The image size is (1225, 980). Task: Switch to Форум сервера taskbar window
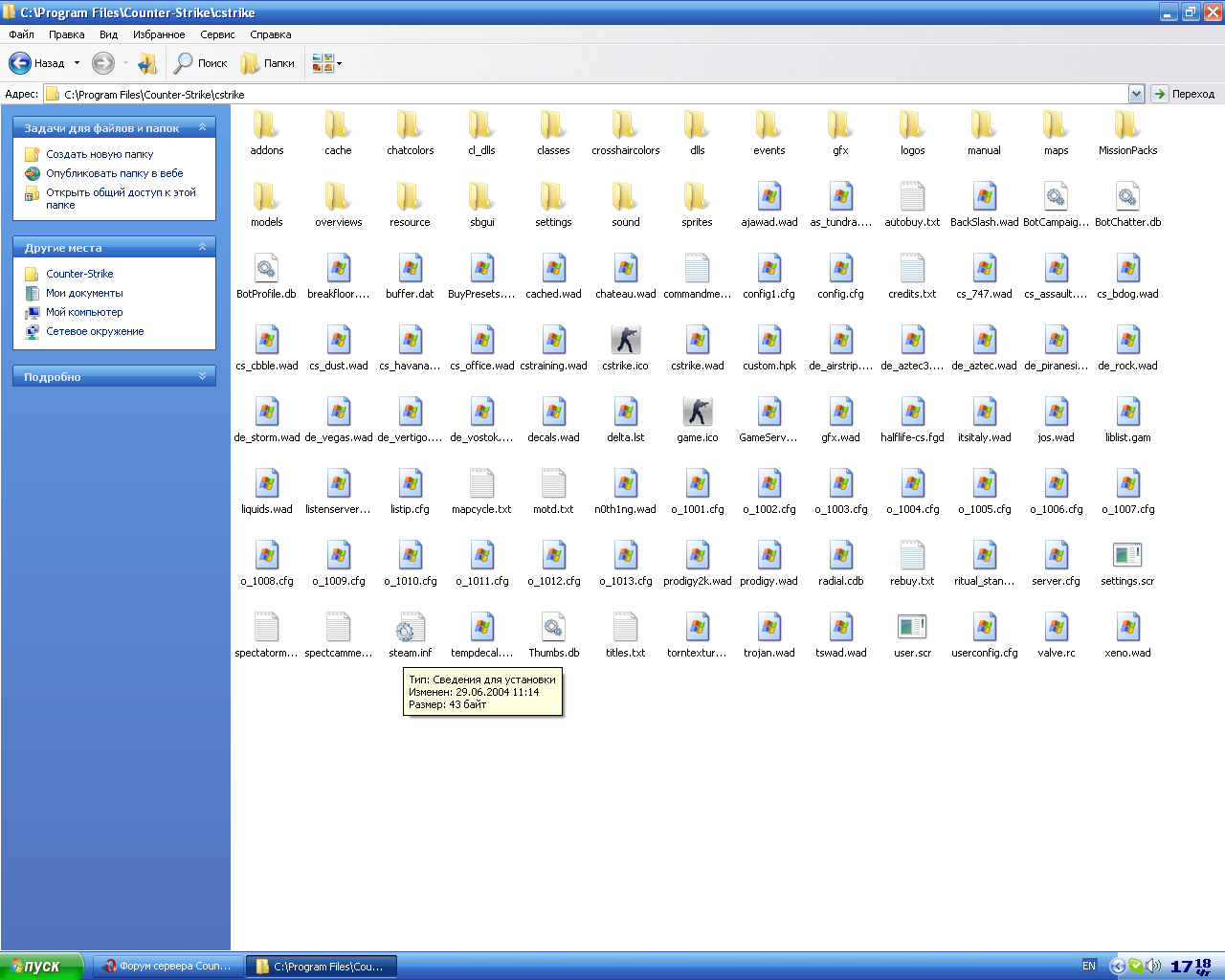tap(168, 967)
